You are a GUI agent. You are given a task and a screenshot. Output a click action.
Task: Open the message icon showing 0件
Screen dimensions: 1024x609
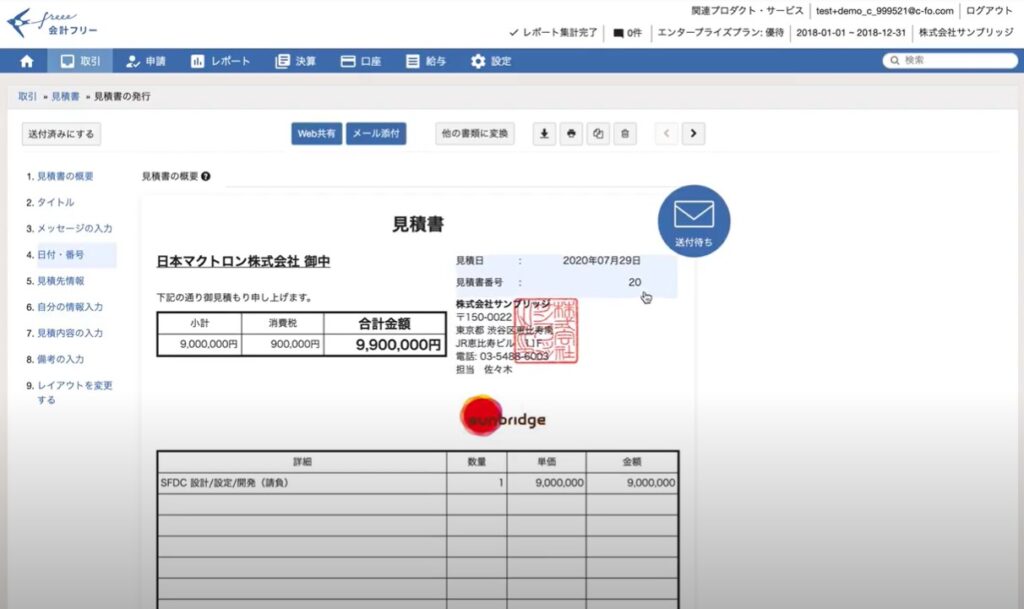coord(627,32)
